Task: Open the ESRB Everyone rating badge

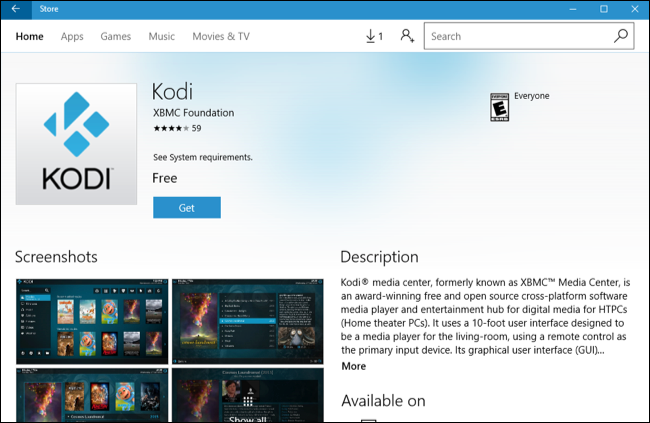Action: 500,107
